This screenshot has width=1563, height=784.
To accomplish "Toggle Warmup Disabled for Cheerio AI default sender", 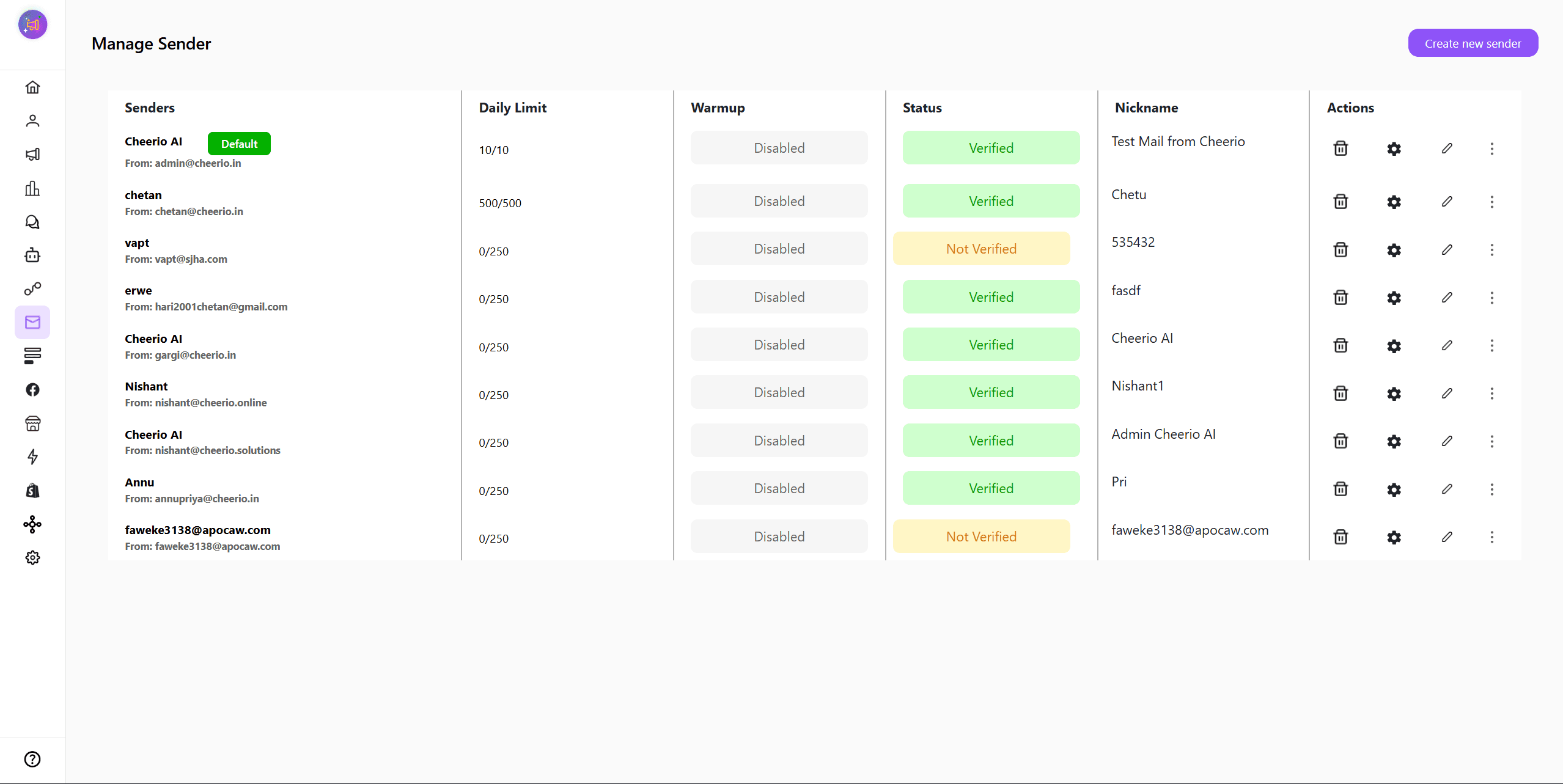I will (x=779, y=148).
